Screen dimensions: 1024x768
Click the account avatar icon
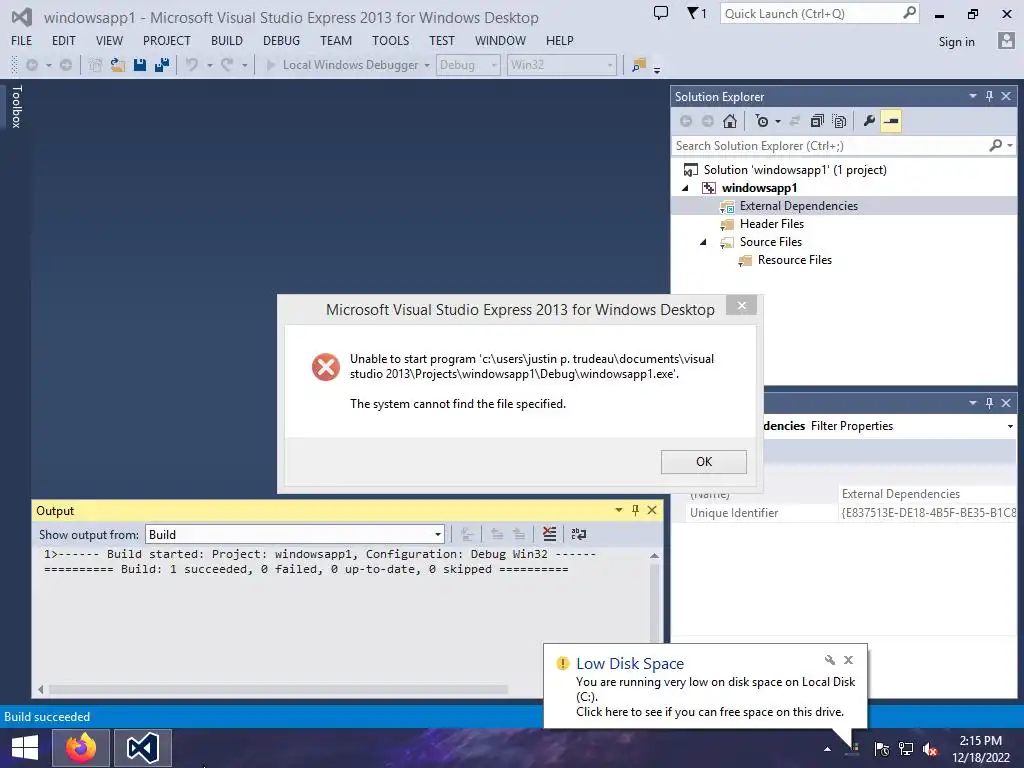point(1006,40)
